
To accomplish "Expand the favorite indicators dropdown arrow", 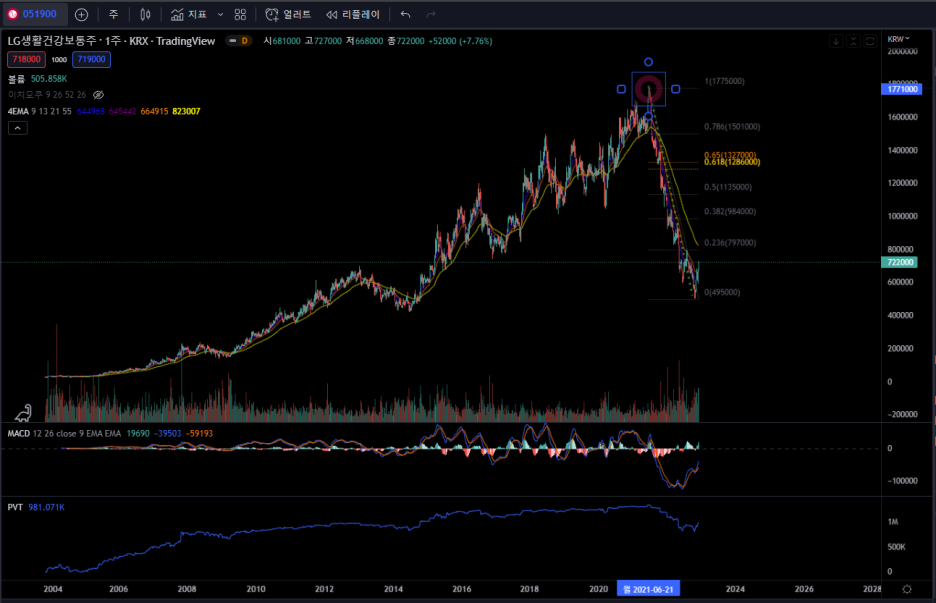I will pyautogui.click(x=220, y=14).
